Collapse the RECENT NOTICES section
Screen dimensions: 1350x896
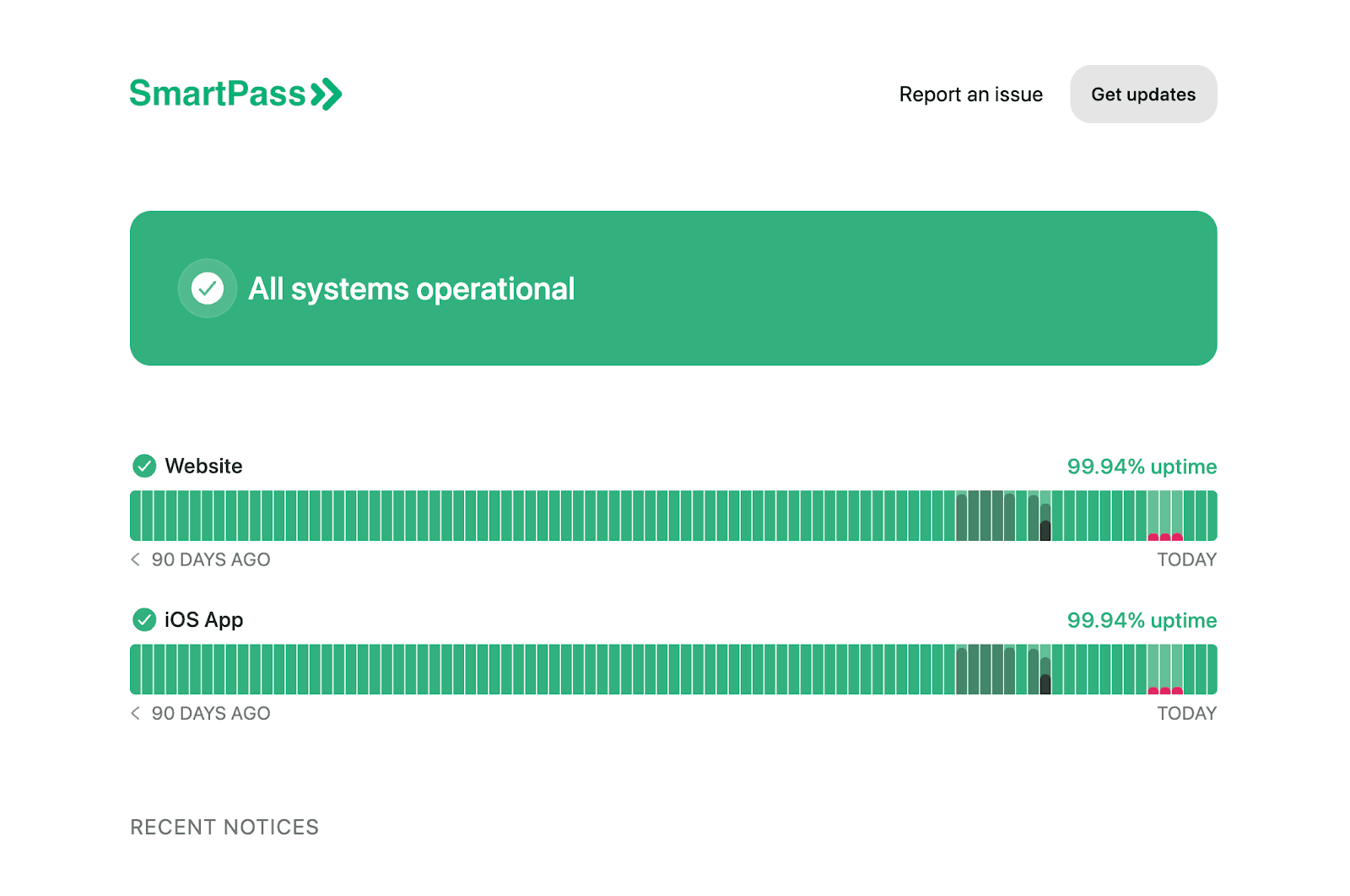(224, 827)
